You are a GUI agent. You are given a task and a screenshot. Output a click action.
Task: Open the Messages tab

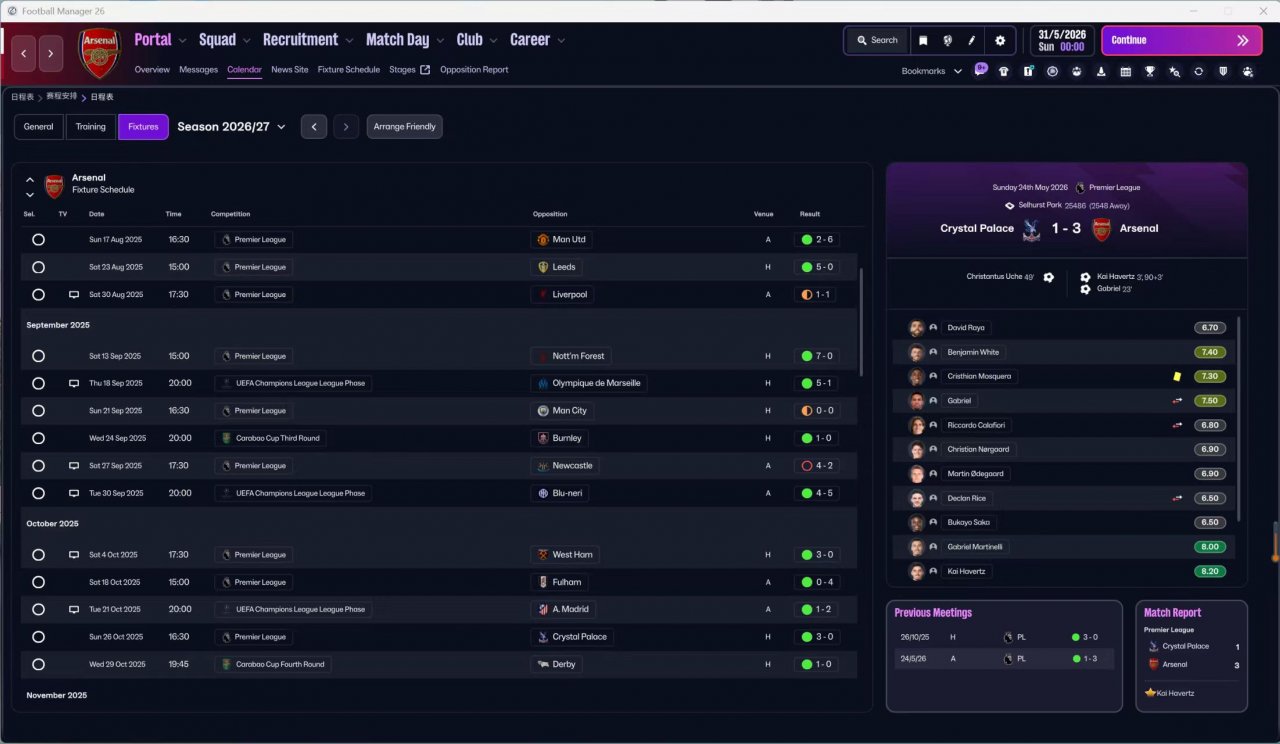pyautogui.click(x=198, y=70)
